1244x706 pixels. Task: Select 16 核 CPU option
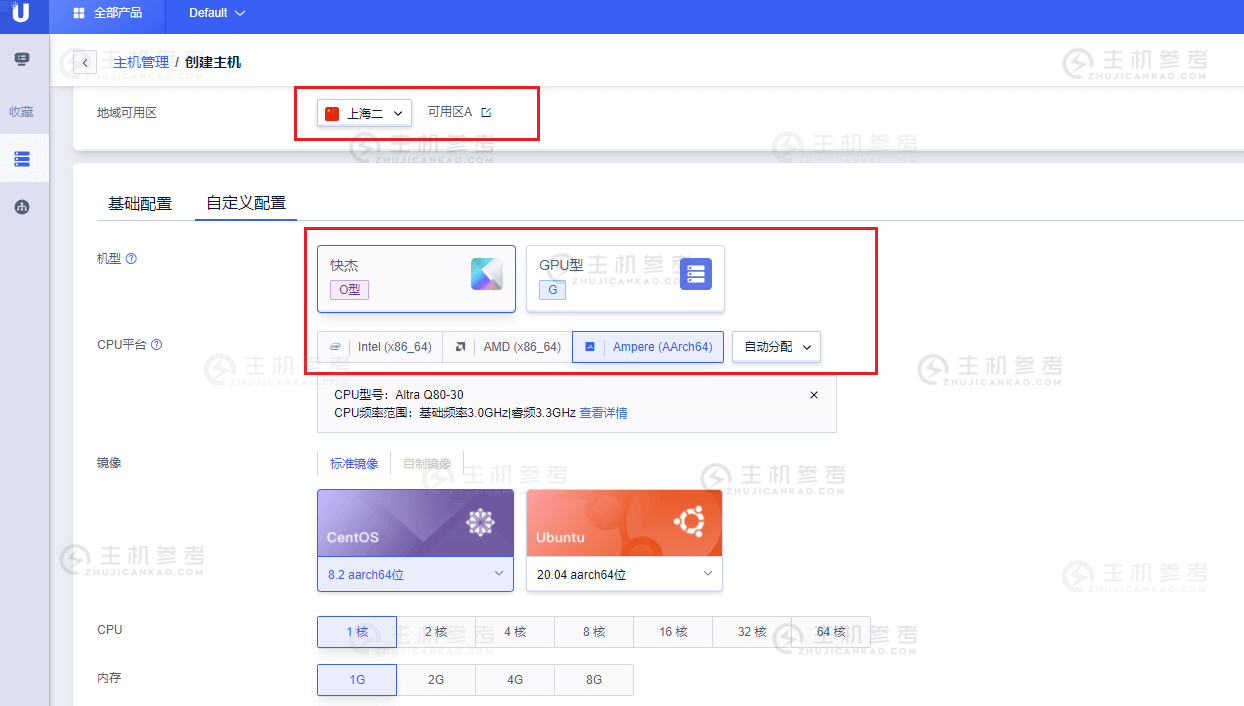point(673,632)
